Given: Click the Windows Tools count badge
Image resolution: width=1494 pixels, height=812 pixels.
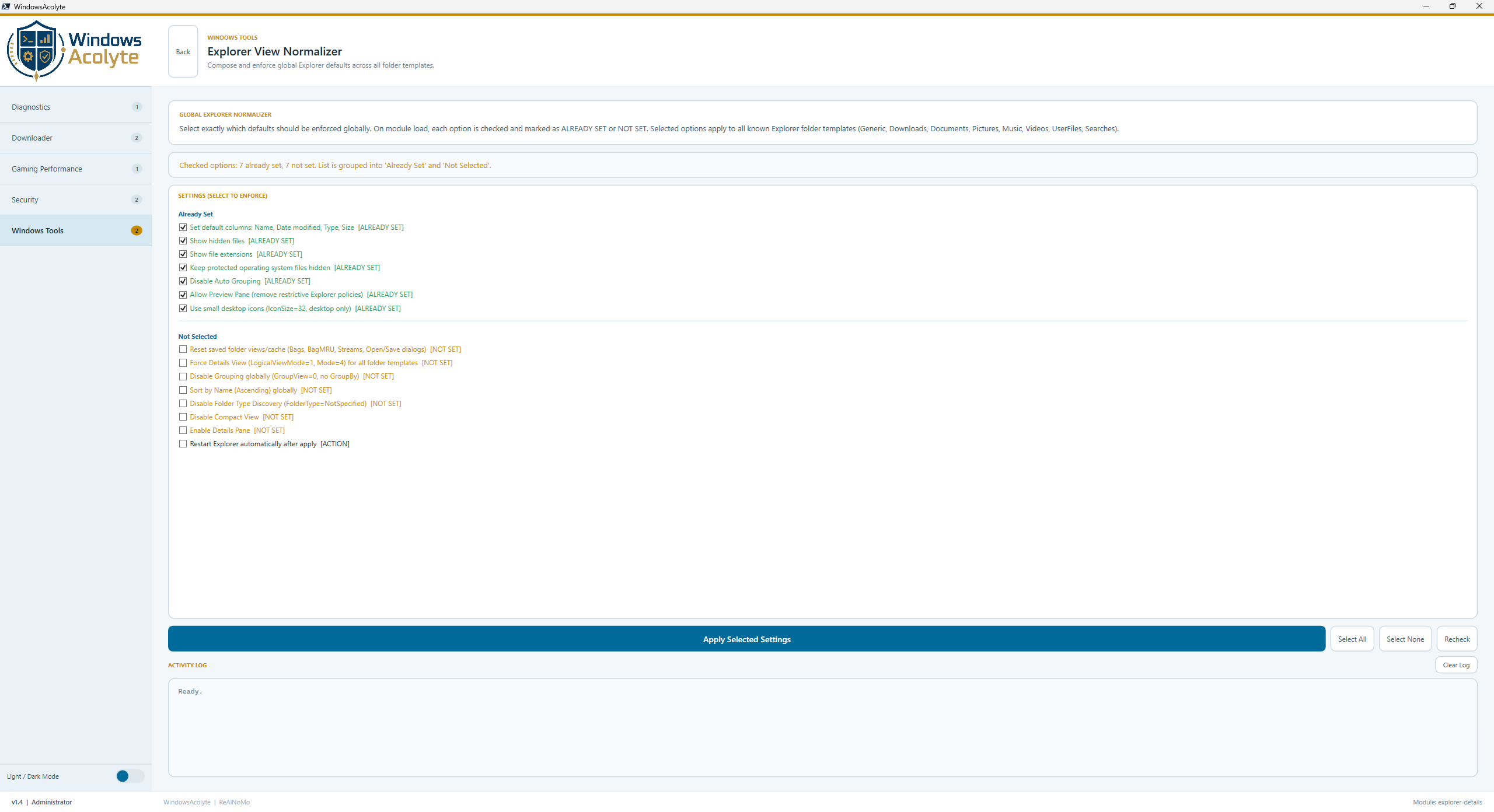Looking at the screenshot, I should (137, 230).
